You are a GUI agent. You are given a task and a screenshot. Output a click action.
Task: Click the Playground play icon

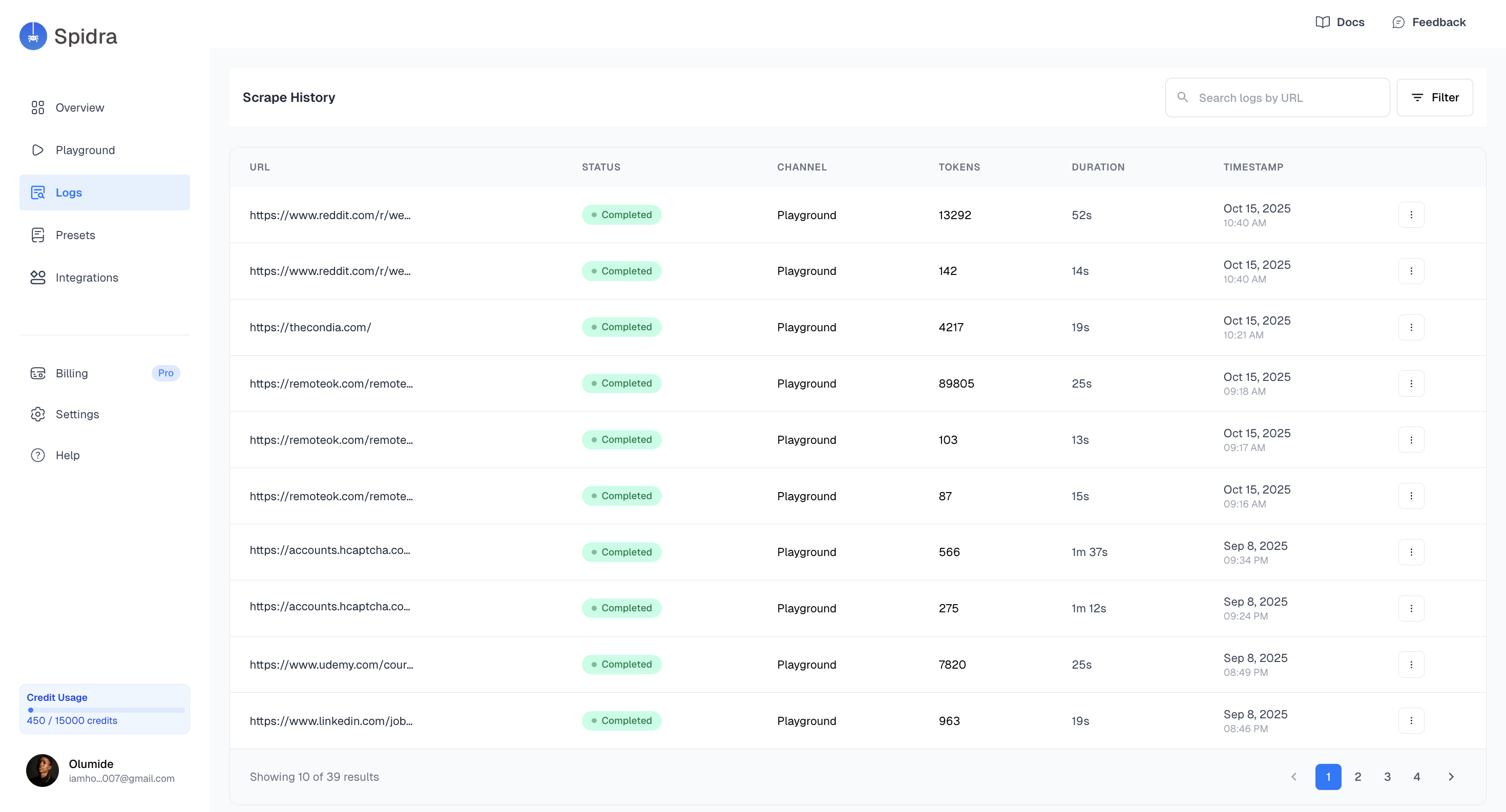(x=37, y=150)
